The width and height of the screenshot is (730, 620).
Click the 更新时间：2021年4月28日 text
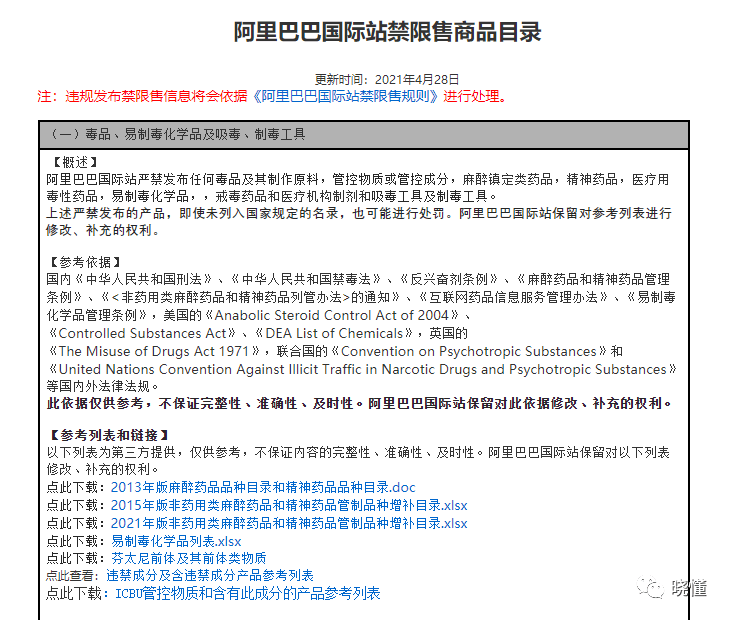(387, 80)
